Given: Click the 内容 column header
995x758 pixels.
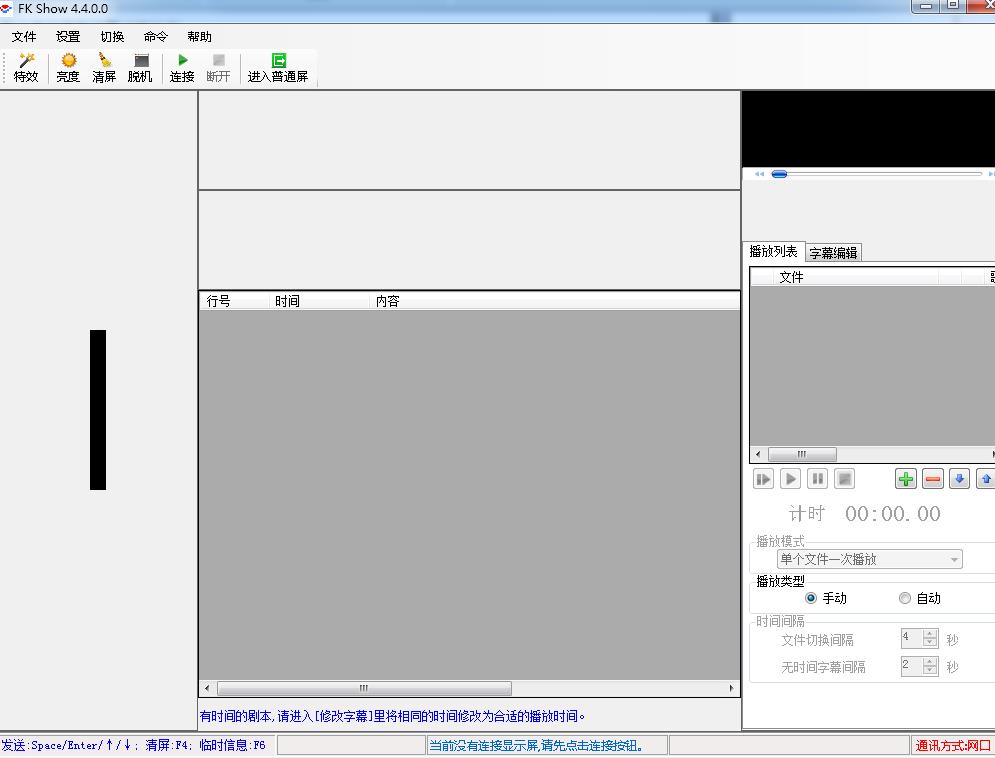Looking at the screenshot, I should point(387,301).
